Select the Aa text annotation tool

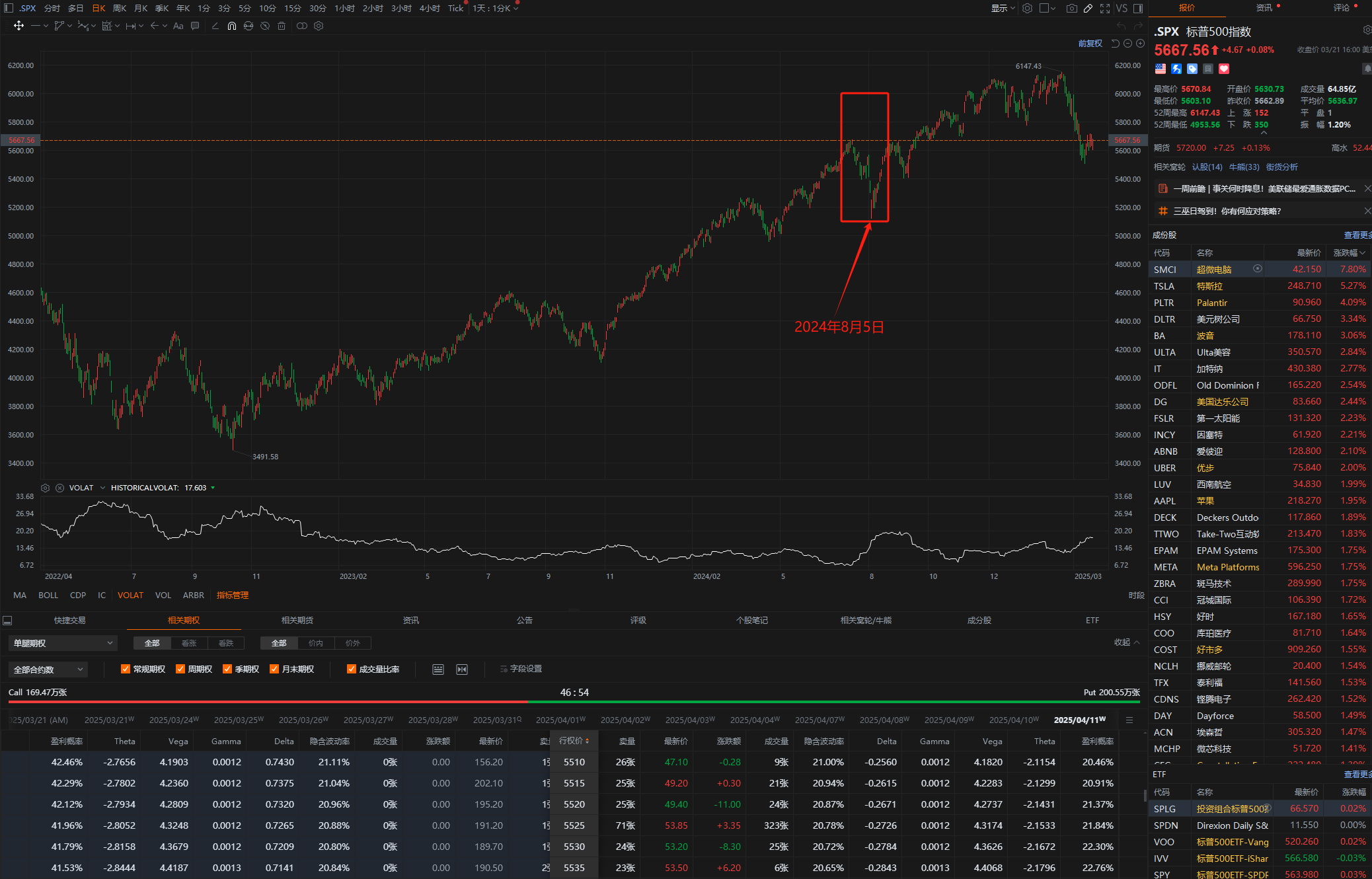(178, 26)
